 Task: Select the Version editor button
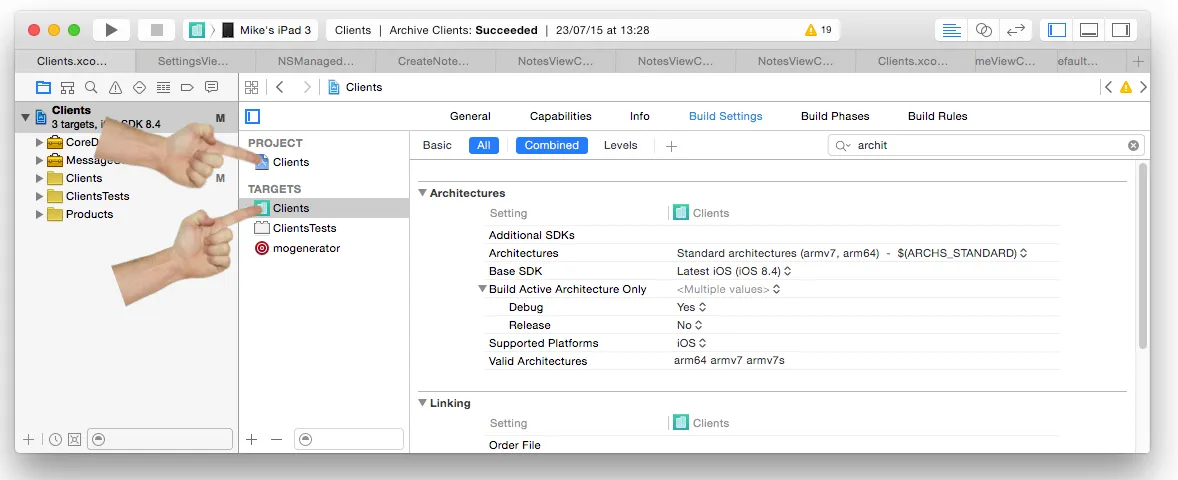pos(1016,30)
